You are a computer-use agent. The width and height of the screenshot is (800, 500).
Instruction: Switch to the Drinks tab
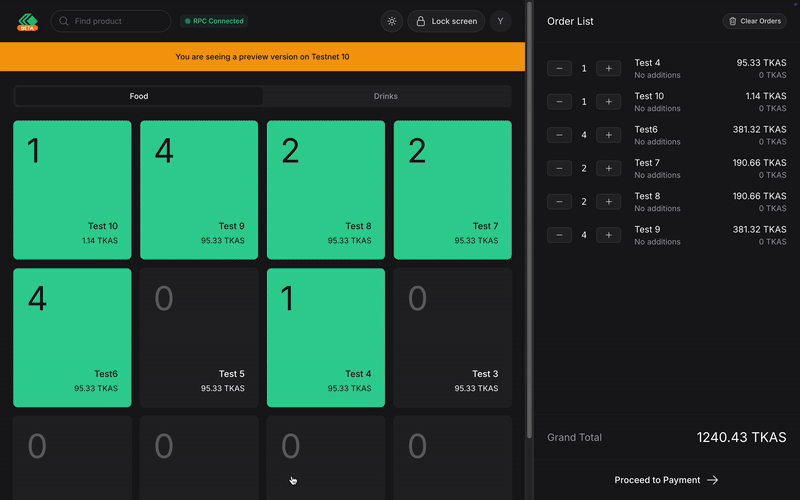386,96
